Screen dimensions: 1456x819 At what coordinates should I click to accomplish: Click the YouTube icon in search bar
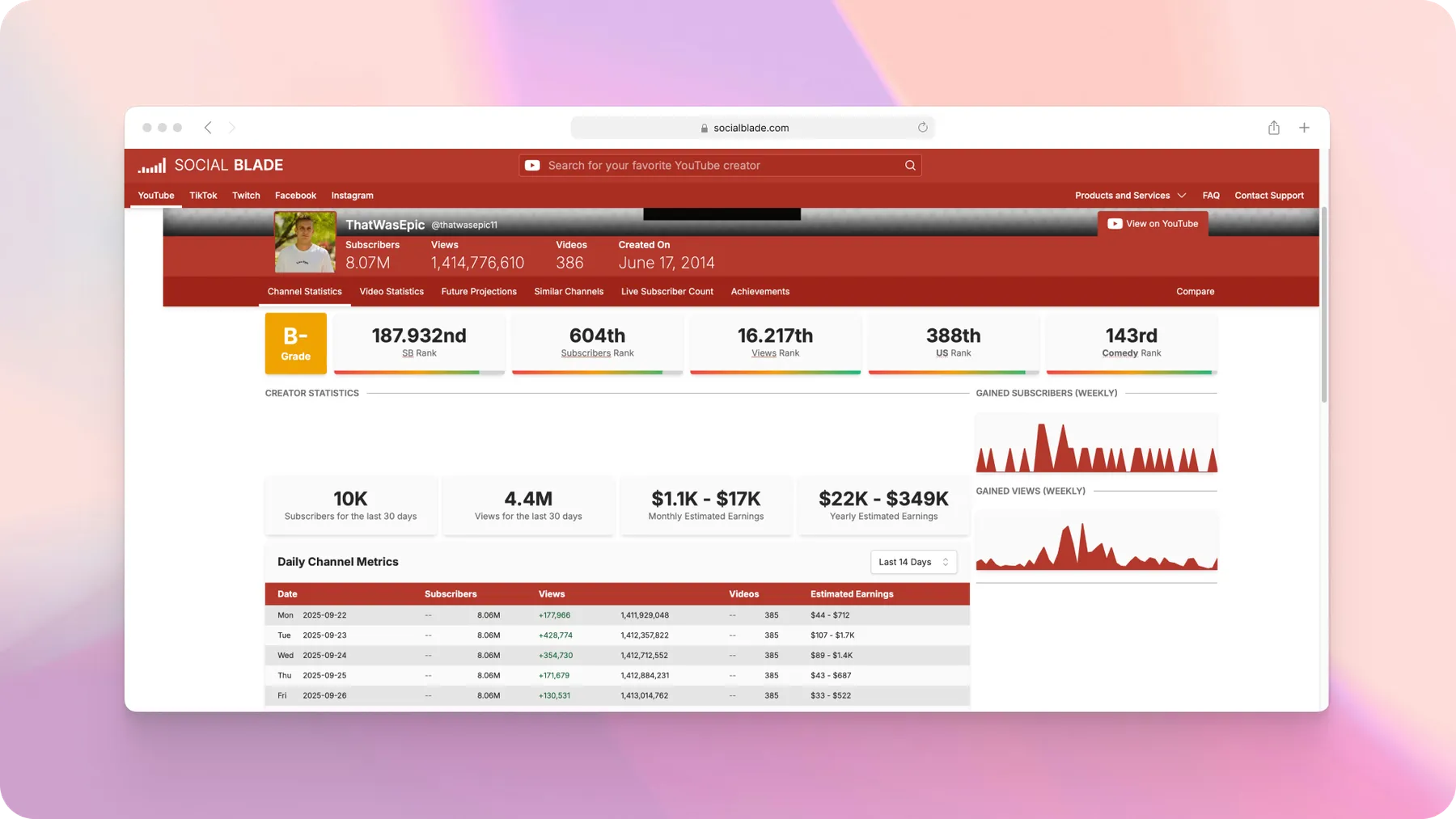(532, 166)
